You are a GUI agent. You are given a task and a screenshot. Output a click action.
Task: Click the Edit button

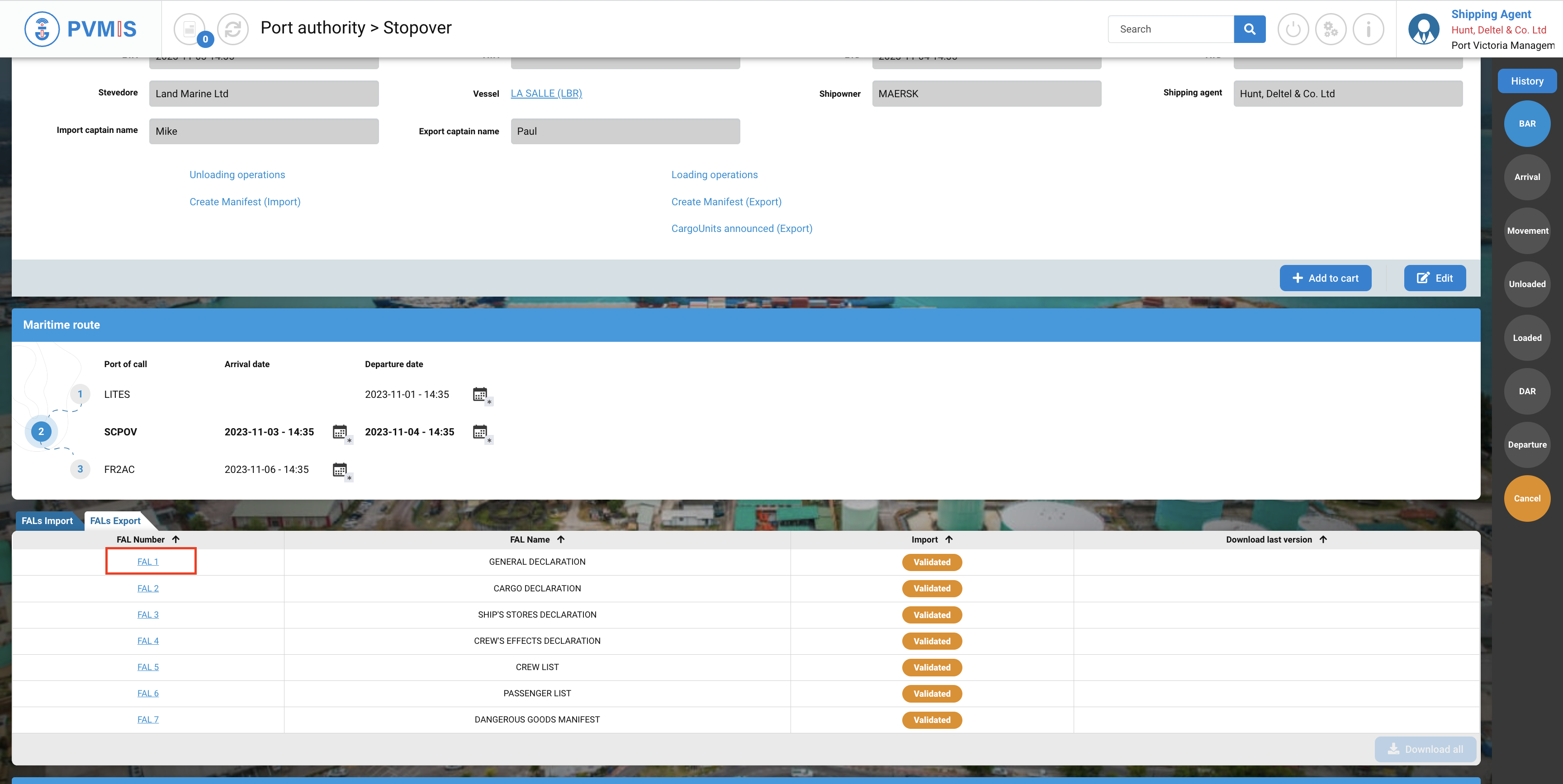coord(1435,278)
